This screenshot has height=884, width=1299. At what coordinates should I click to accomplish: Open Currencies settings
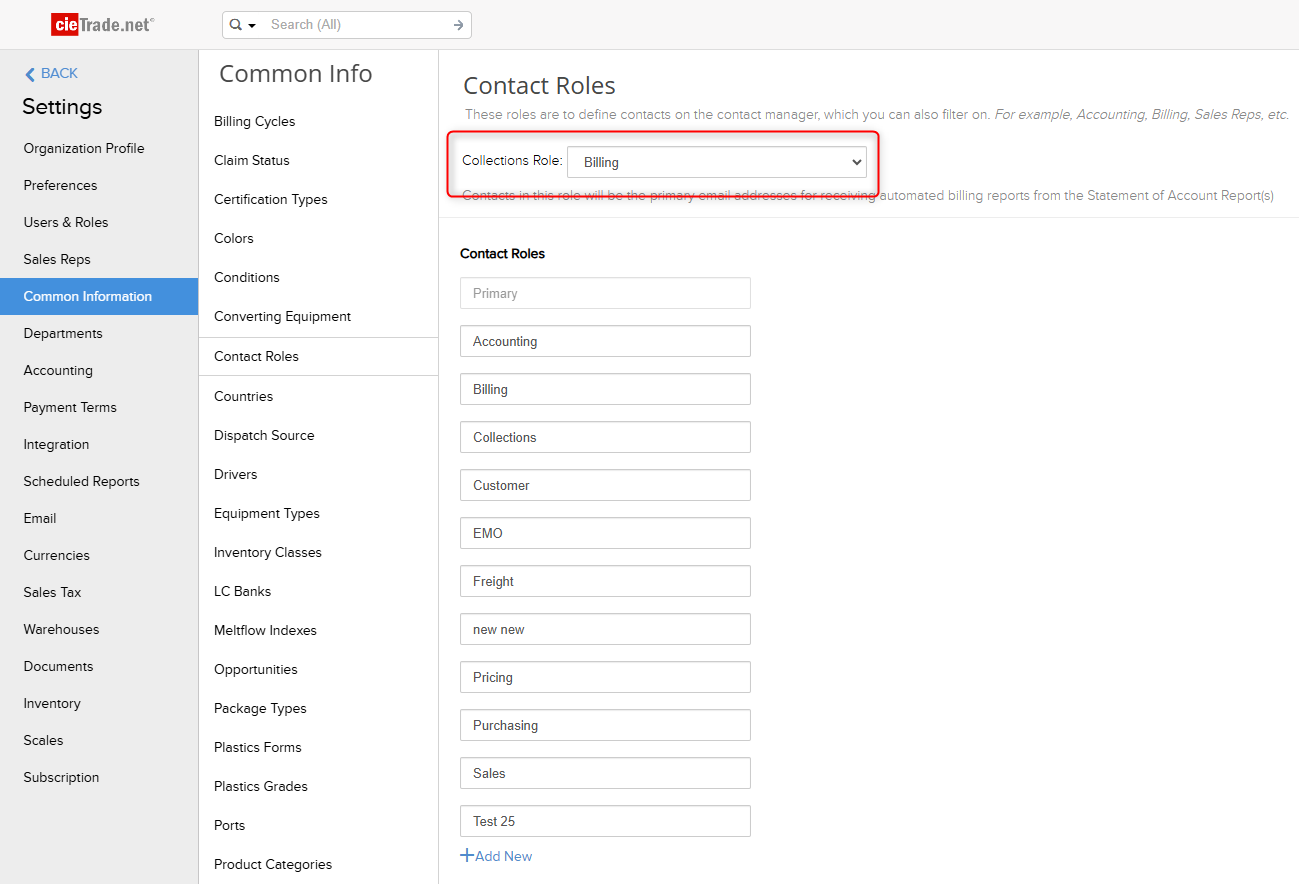coord(57,555)
